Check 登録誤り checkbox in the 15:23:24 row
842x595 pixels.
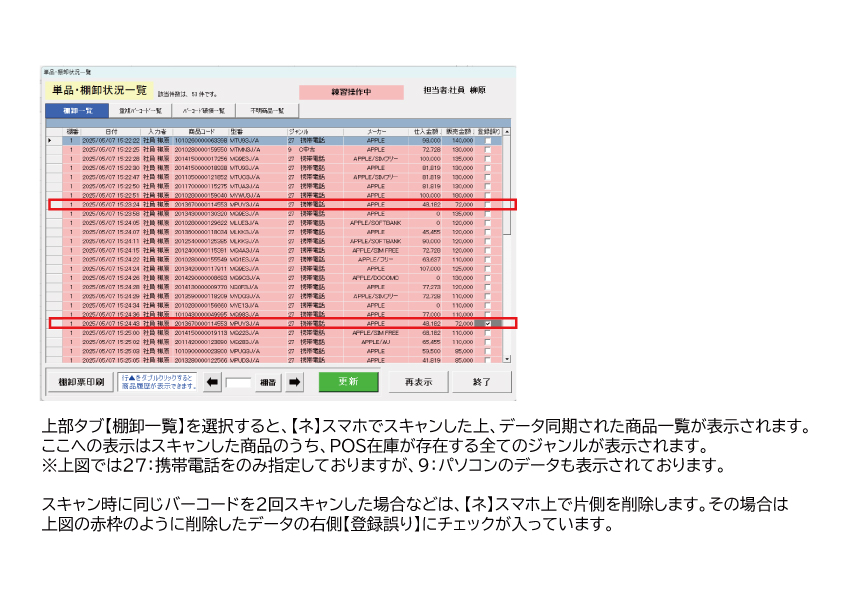pyautogui.click(x=488, y=204)
